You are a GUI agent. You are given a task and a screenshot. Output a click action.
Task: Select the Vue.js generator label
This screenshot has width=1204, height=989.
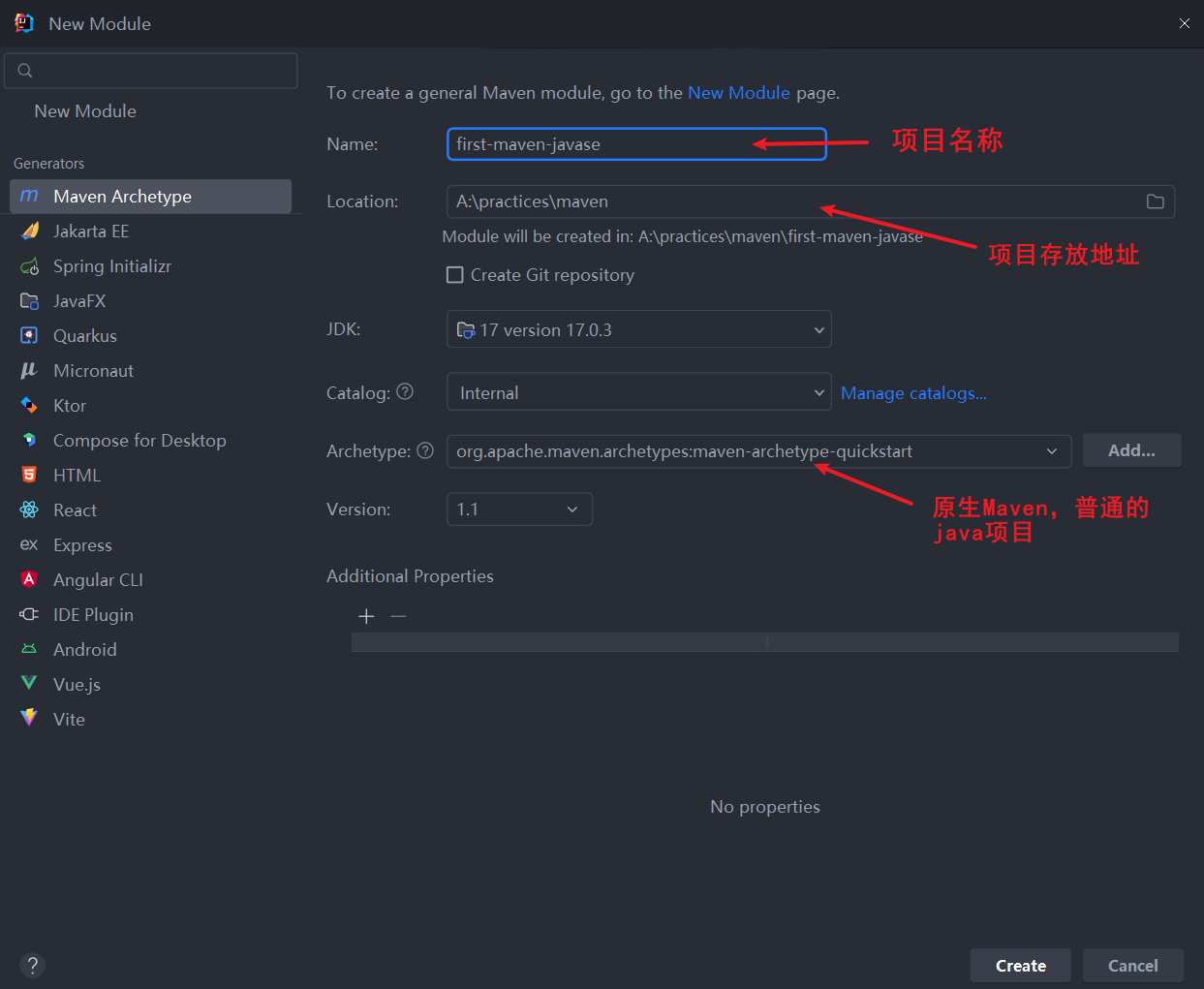(77, 684)
